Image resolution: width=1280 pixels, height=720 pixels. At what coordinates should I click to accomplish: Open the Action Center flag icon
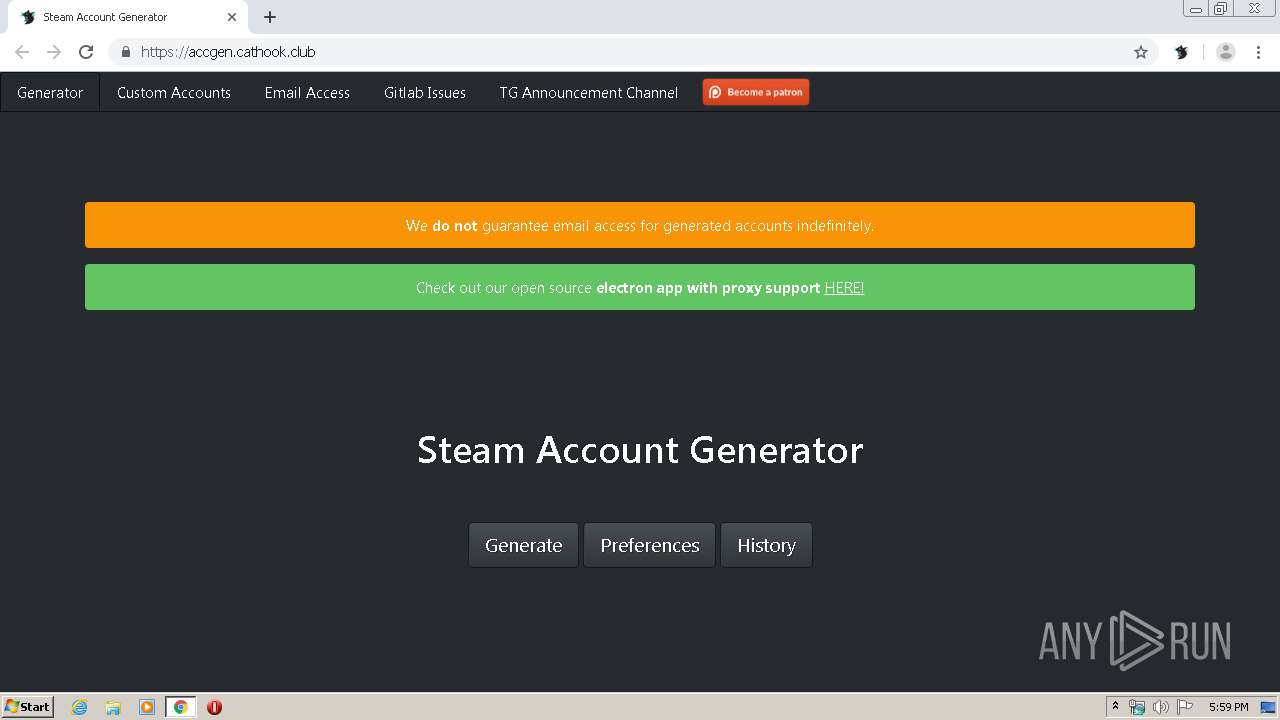[1185, 707]
